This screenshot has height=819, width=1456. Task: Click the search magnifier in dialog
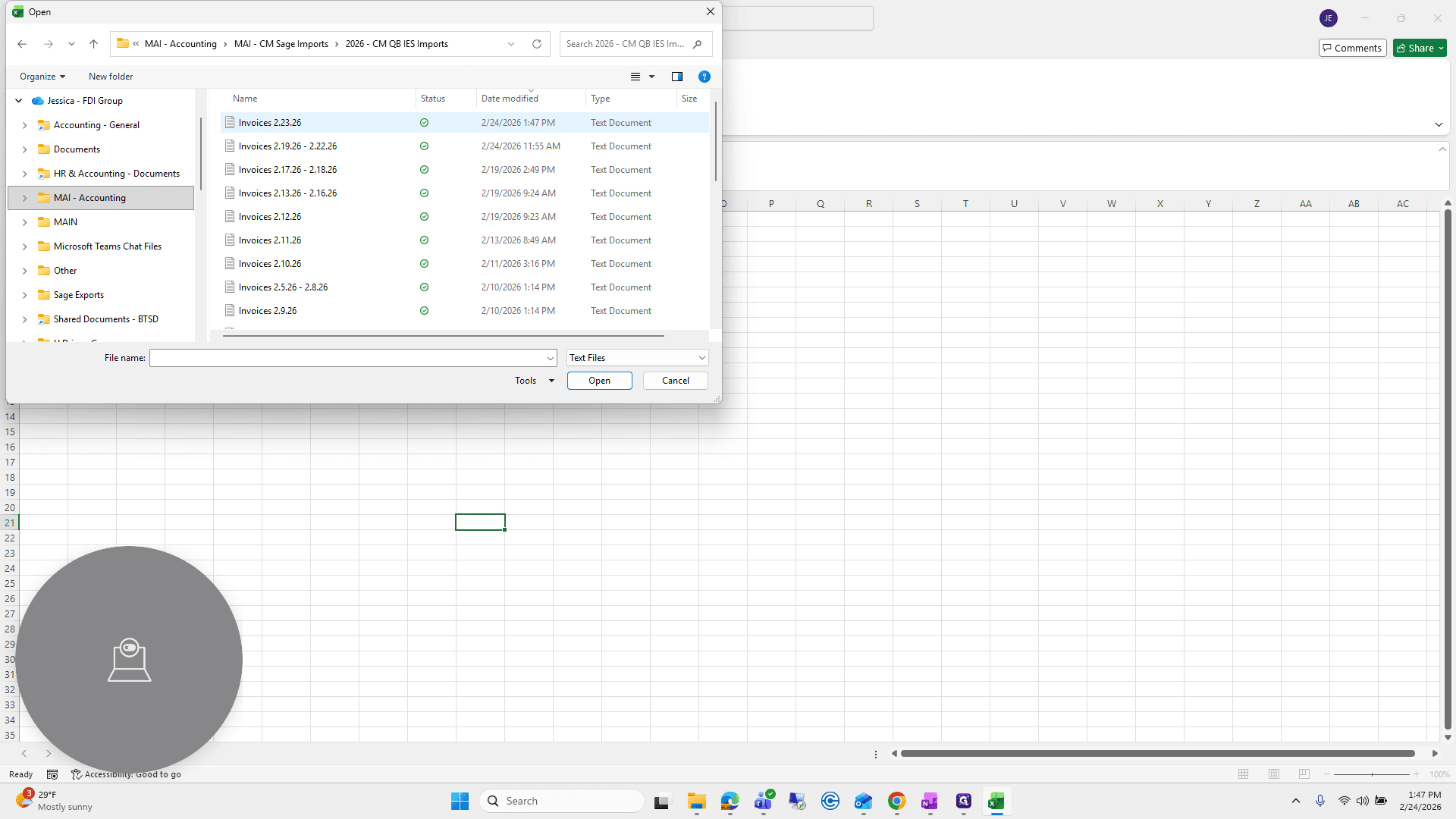tap(697, 44)
